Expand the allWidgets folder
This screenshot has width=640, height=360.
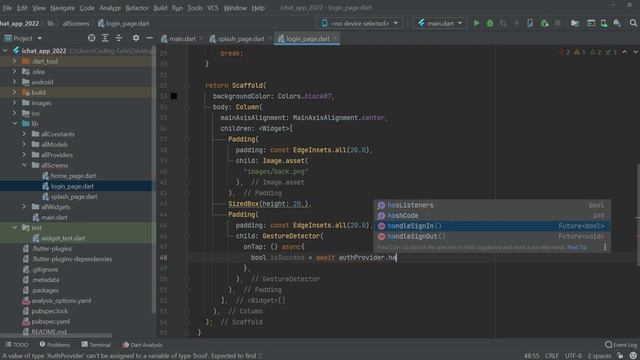[x=24, y=207]
